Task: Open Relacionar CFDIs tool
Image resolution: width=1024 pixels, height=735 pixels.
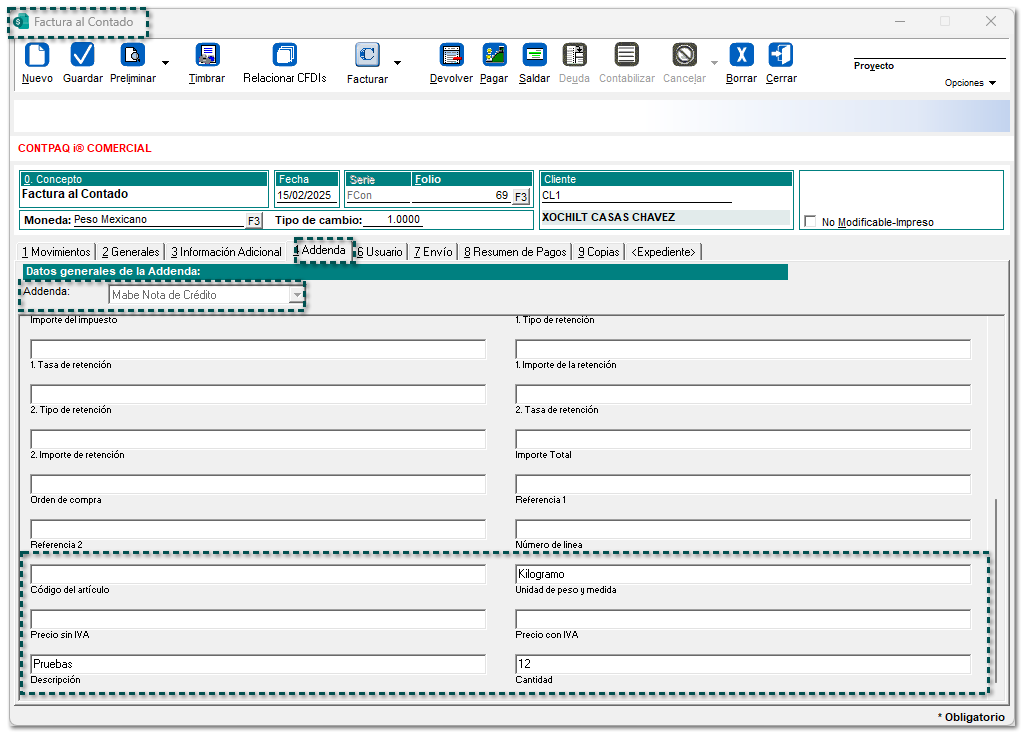Action: [x=285, y=55]
